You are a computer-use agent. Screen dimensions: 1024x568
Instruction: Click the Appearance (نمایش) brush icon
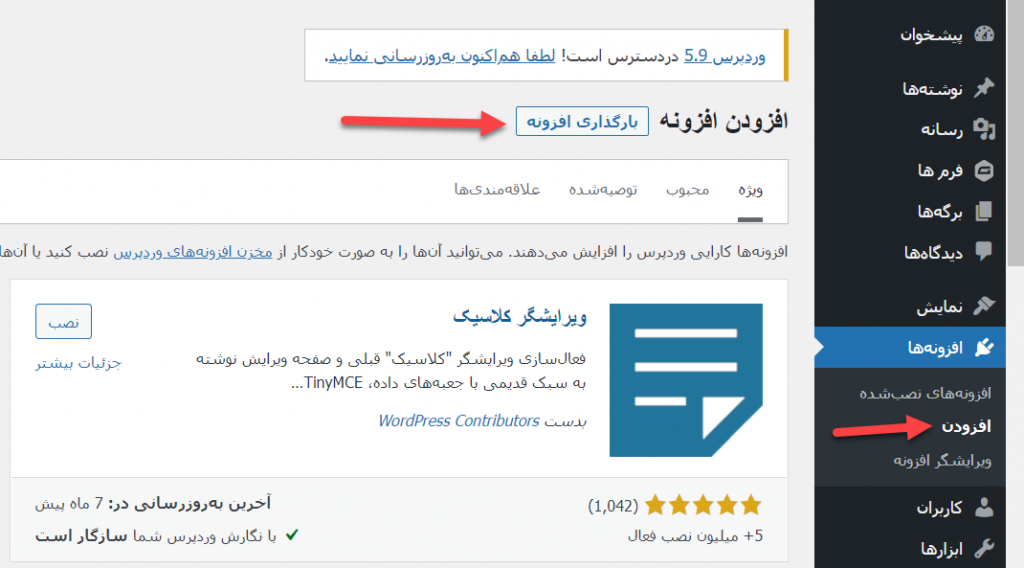[x=984, y=305]
